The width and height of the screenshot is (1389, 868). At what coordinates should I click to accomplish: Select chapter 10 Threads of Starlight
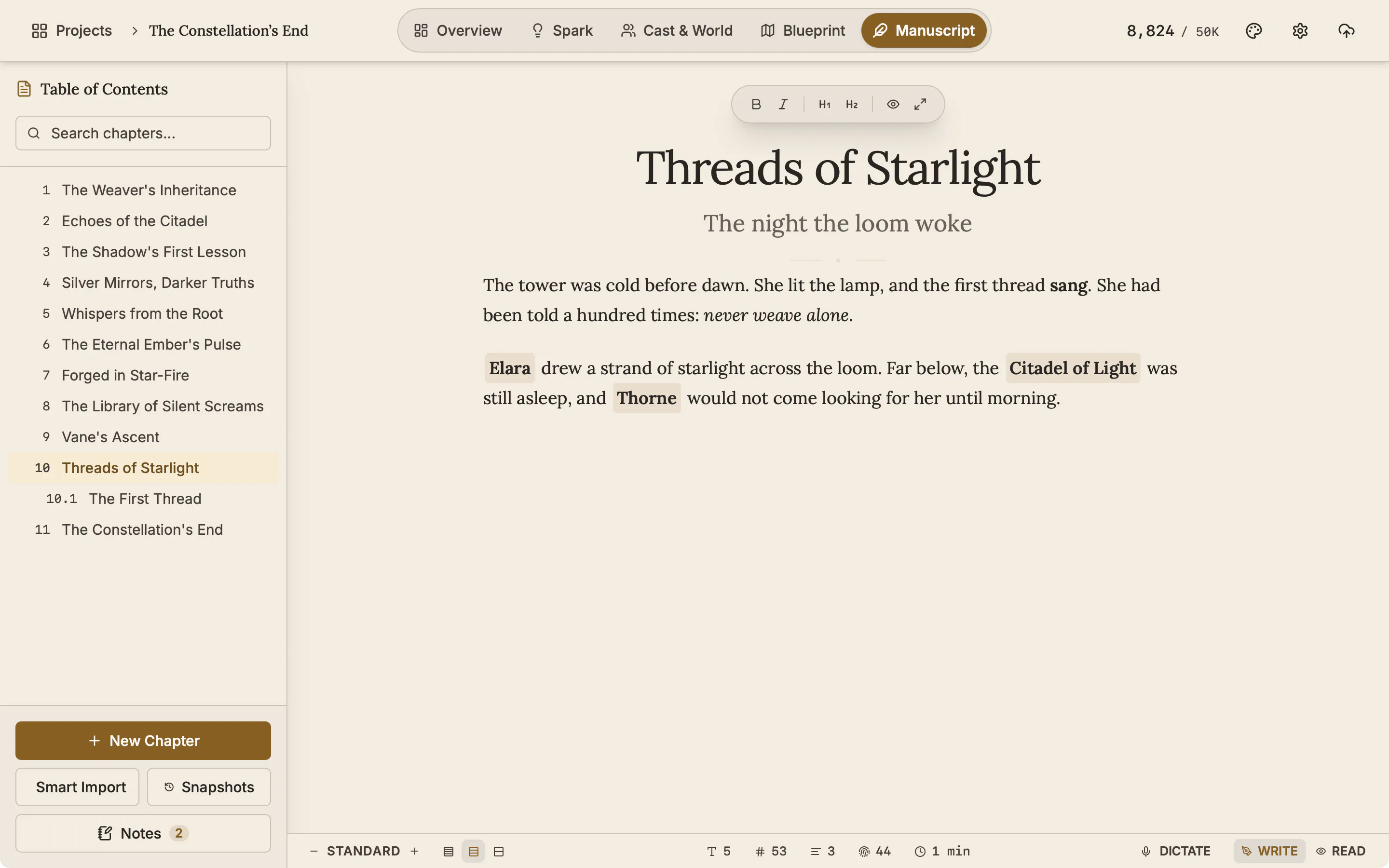[143, 468]
